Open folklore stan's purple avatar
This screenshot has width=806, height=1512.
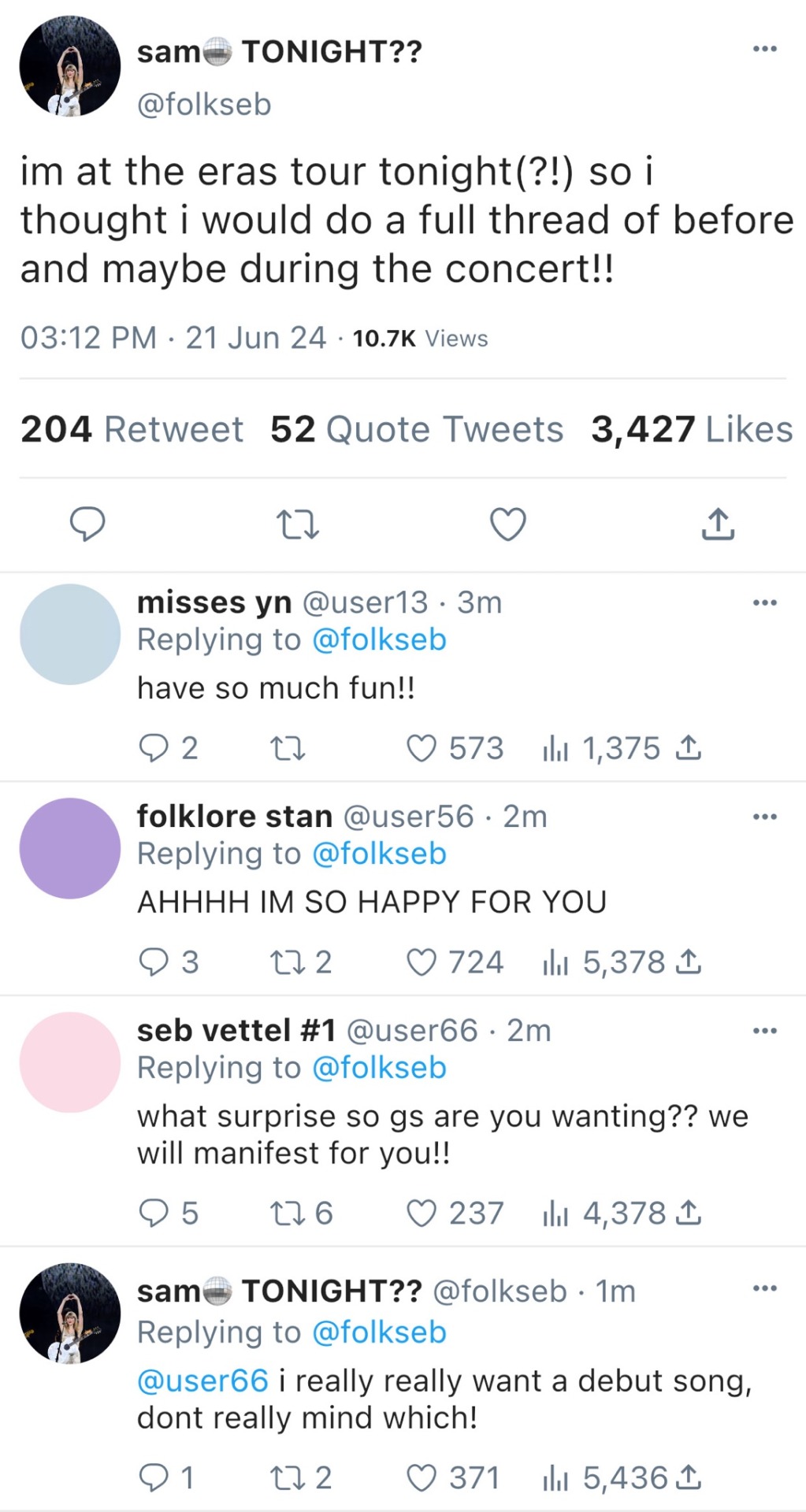click(x=69, y=848)
